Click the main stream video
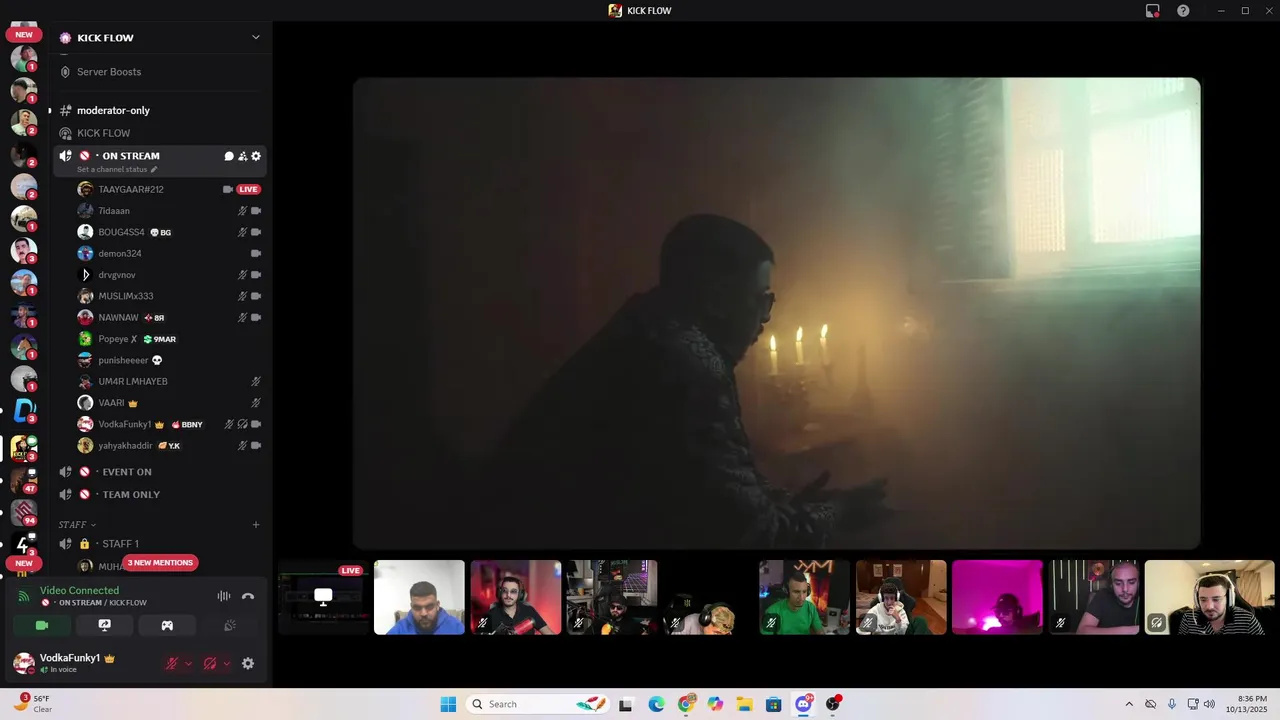 tap(776, 313)
